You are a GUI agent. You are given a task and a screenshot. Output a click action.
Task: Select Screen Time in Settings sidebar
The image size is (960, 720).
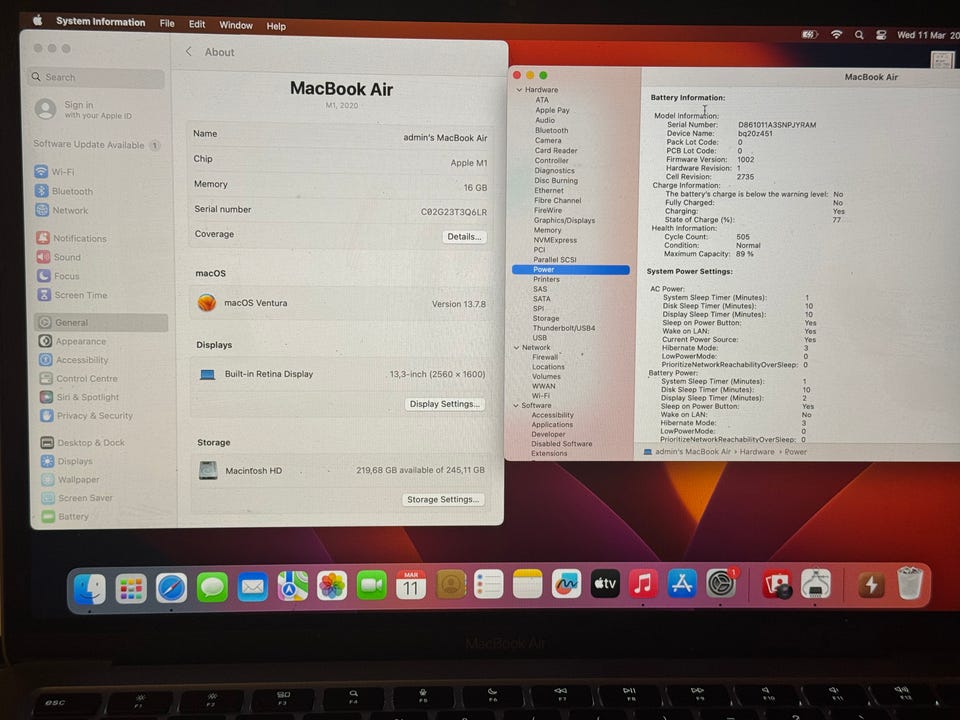(72, 295)
